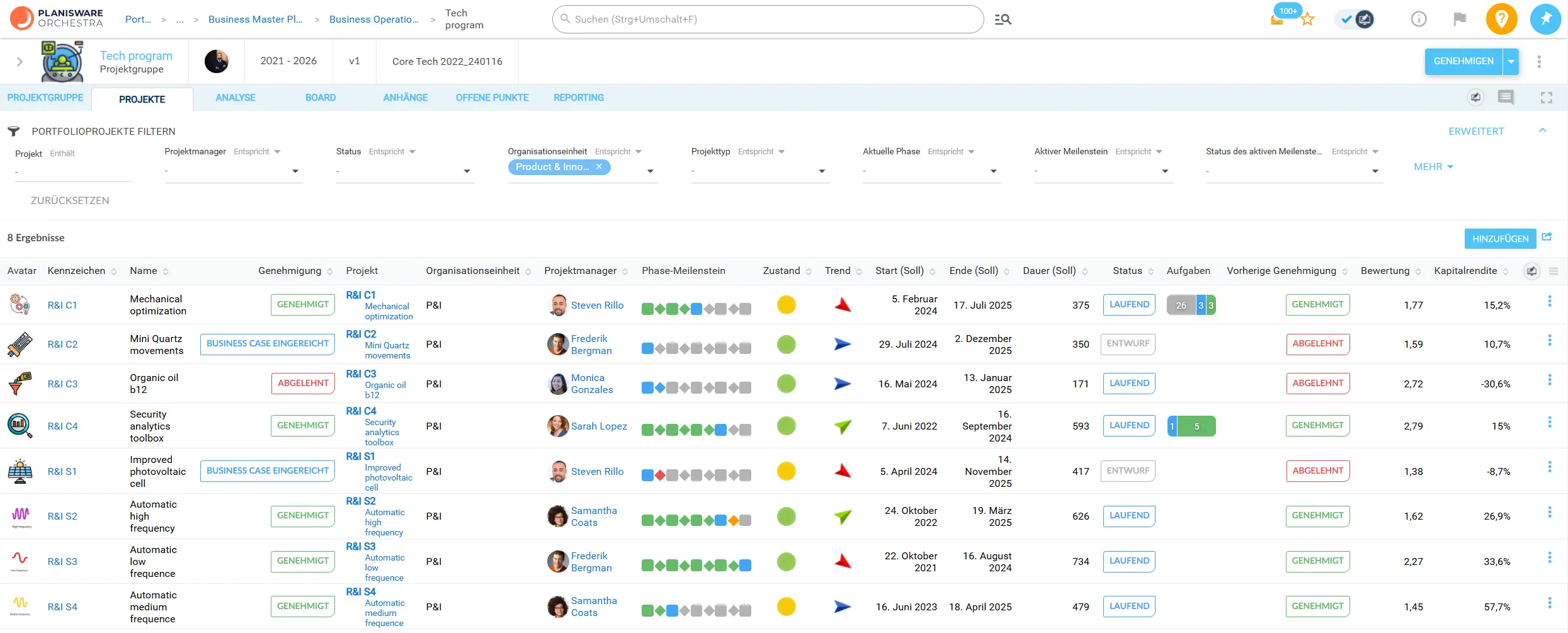This screenshot has width=1568, height=633.
Task: Remove the Product & Inno... filter chip
Action: point(599,167)
